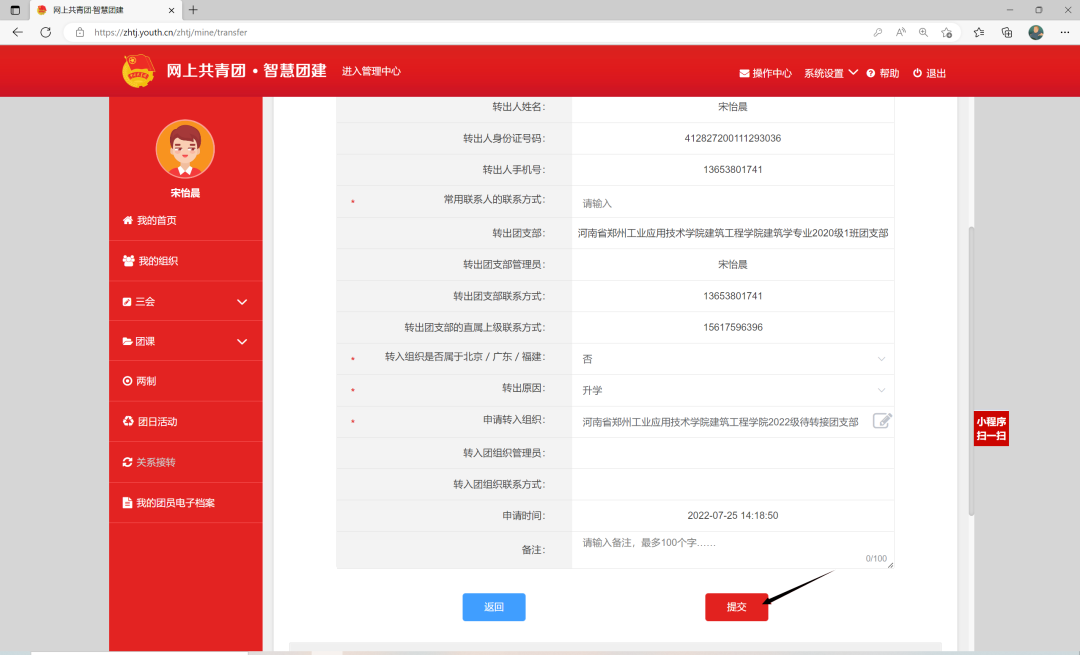Screen dimensions: 1080x655
Task: Click 退出 to log out
Action: tap(929, 73)
